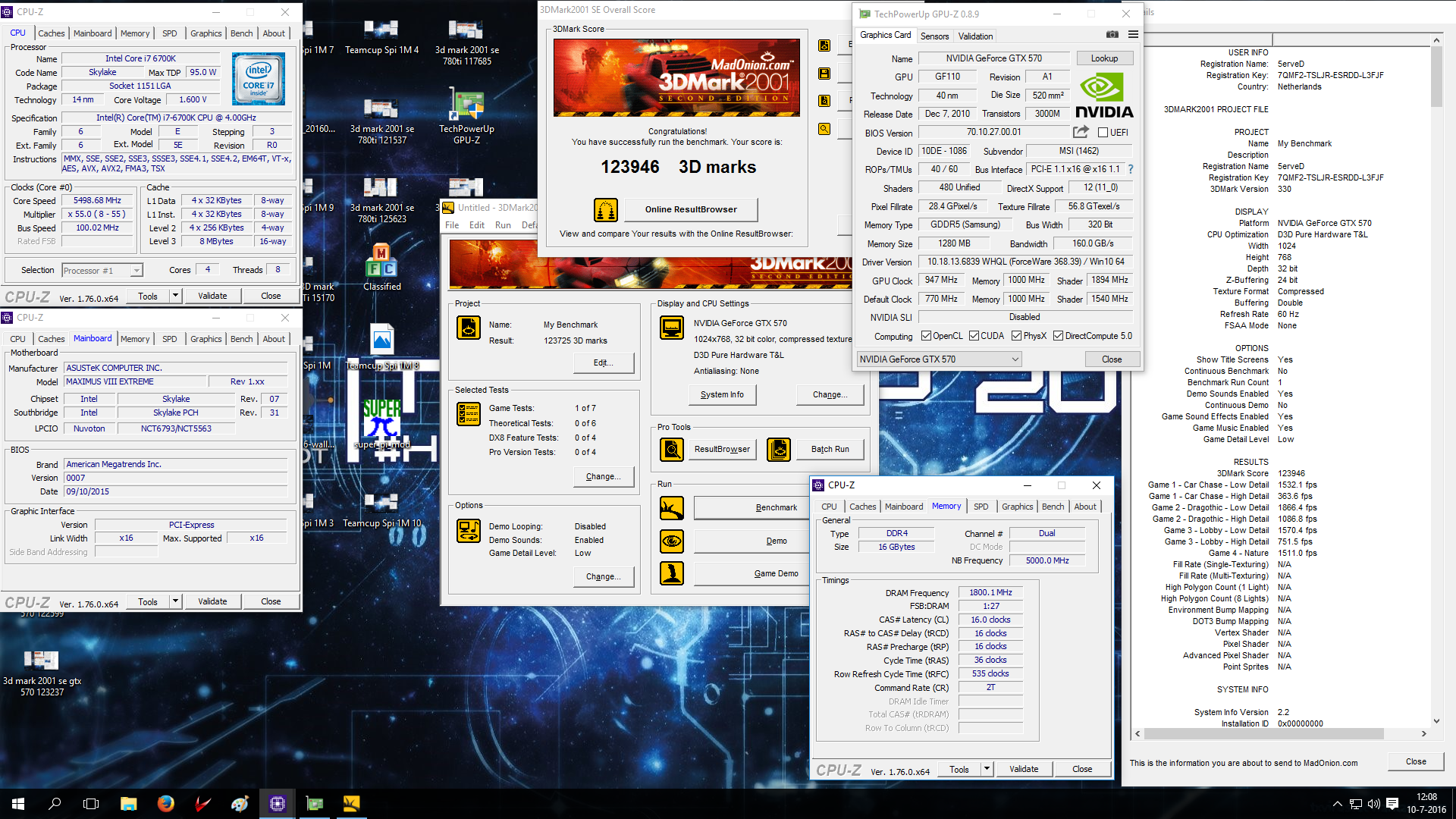Toggle the UEFI checkbox in GPU-Z
Image resolution: width=1456 pixels, height=819 pixels.
click(1103, 133)
